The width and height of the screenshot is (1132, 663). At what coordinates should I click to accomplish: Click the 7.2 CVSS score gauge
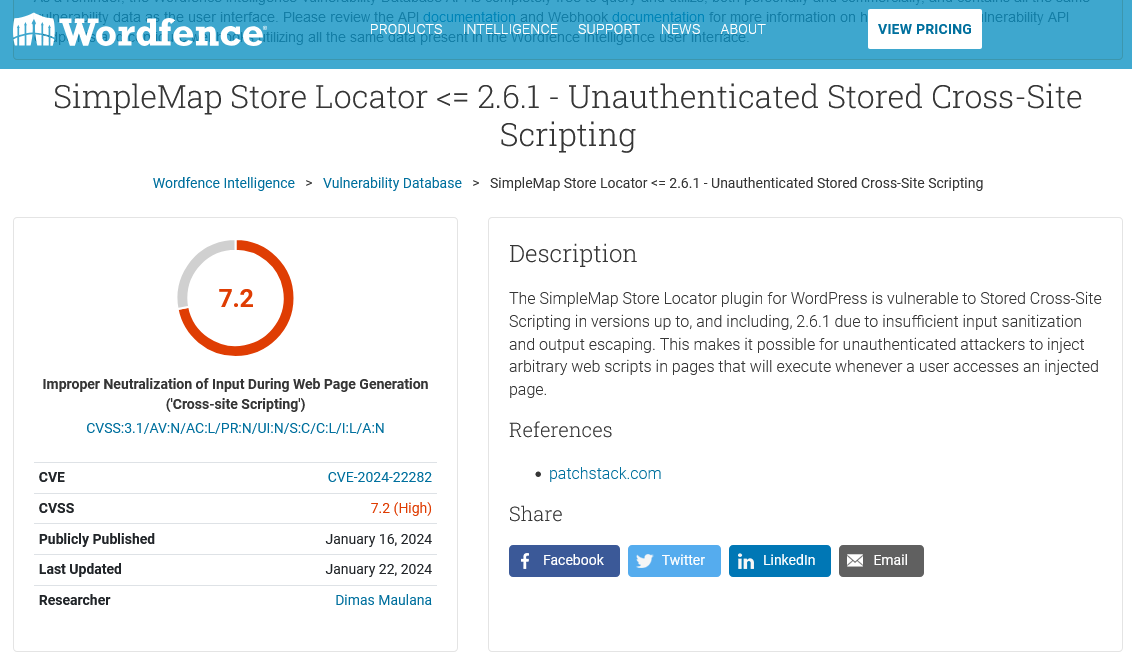point(235,298)
